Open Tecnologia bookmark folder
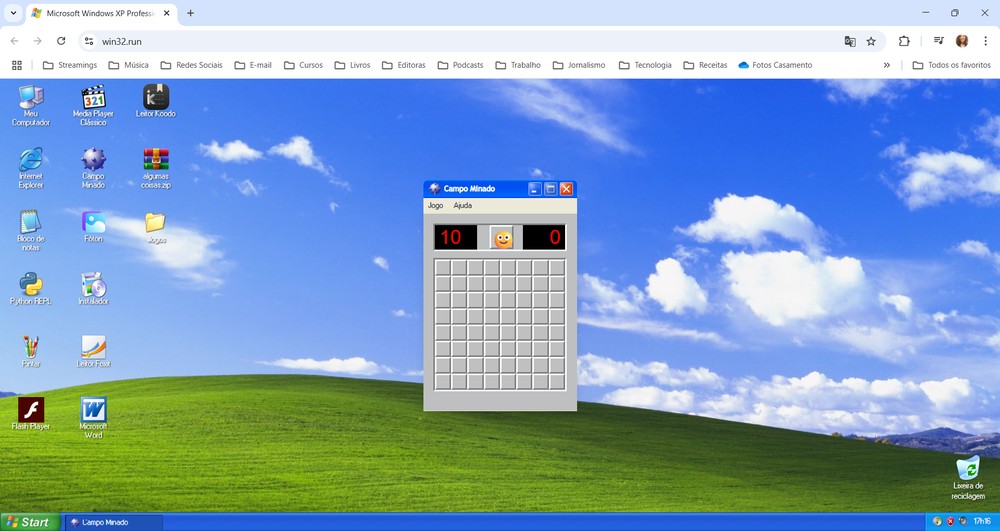1000x531 pixels. 645,65
